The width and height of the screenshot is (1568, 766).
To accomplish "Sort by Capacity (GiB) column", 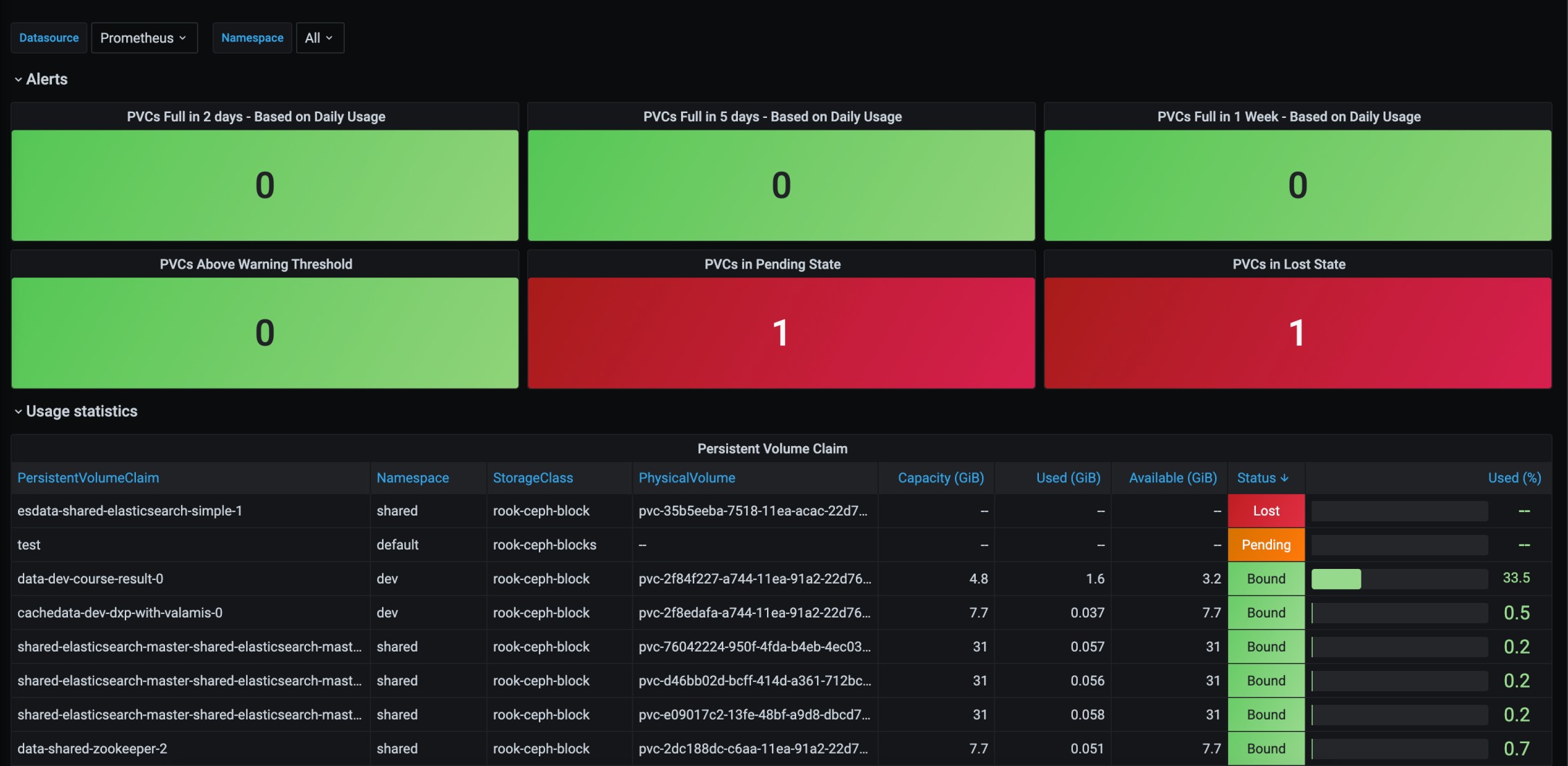I will coord(940,478).
